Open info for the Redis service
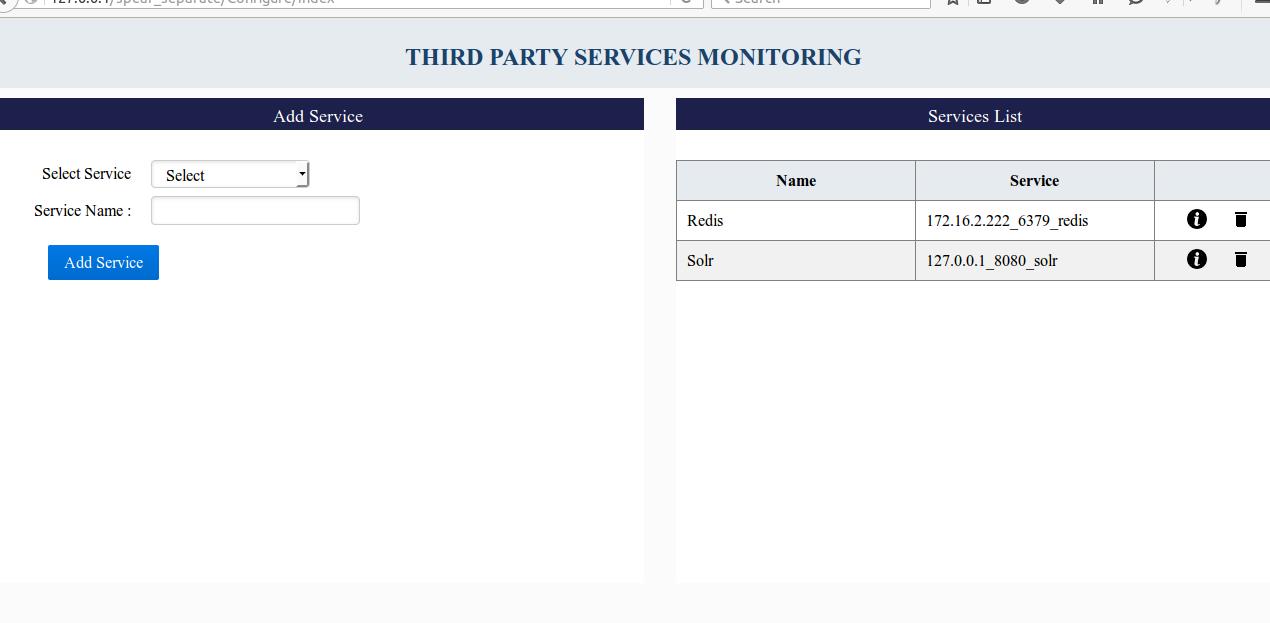This screenshot has height=623, width=1270. [x=1196, y=219]
